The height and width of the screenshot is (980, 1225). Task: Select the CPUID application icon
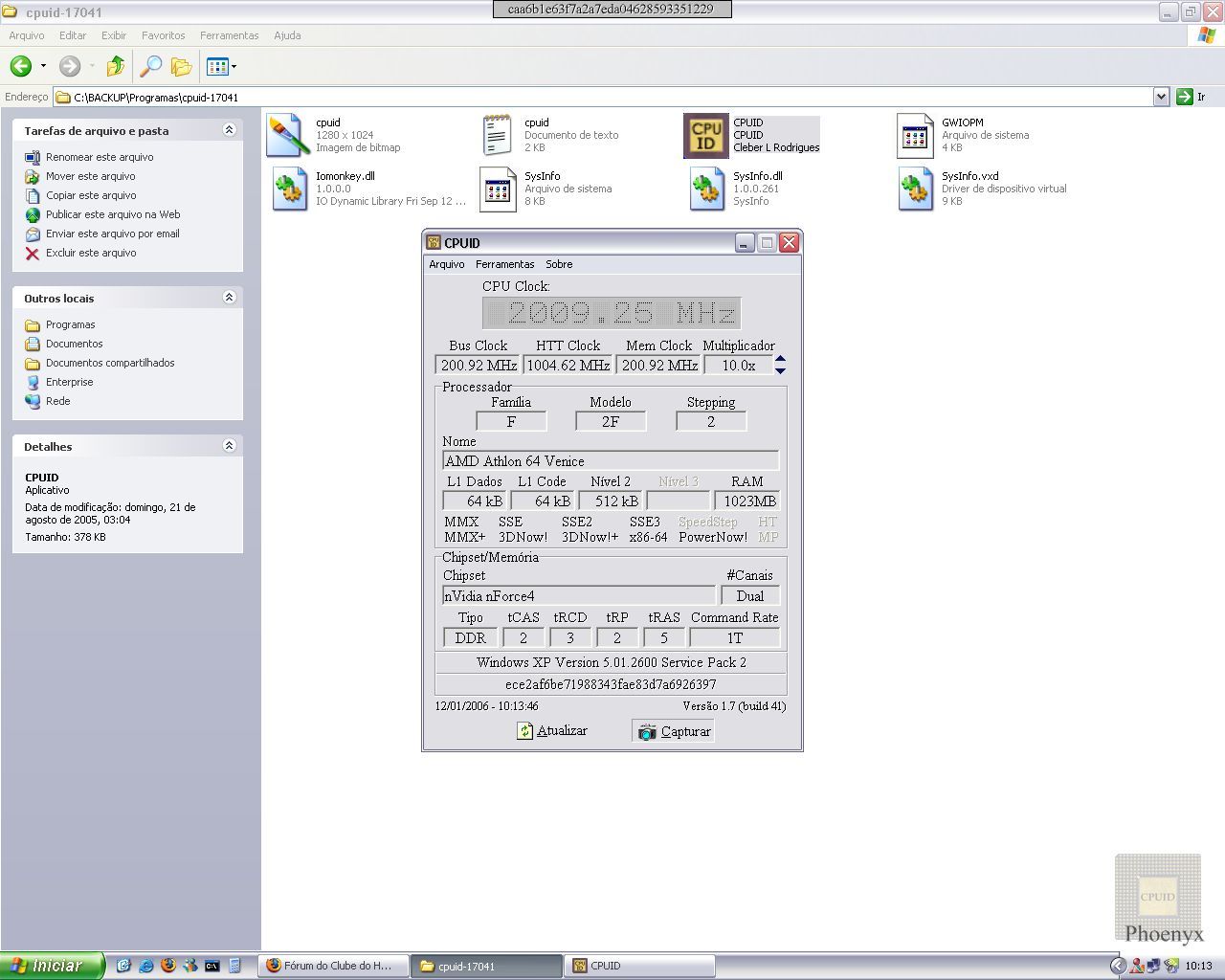(706, 135)
